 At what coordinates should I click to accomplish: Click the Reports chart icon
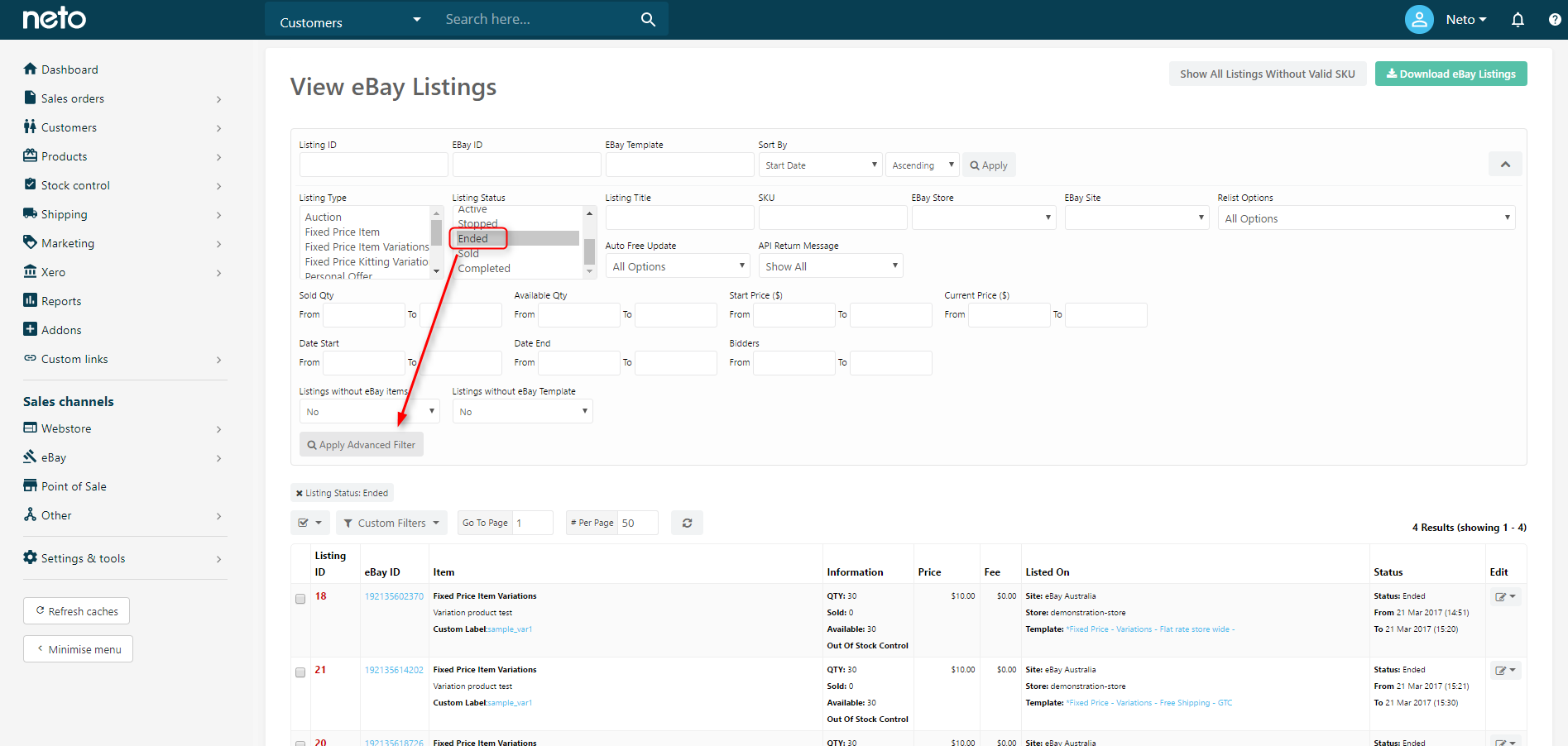(31, 300)
